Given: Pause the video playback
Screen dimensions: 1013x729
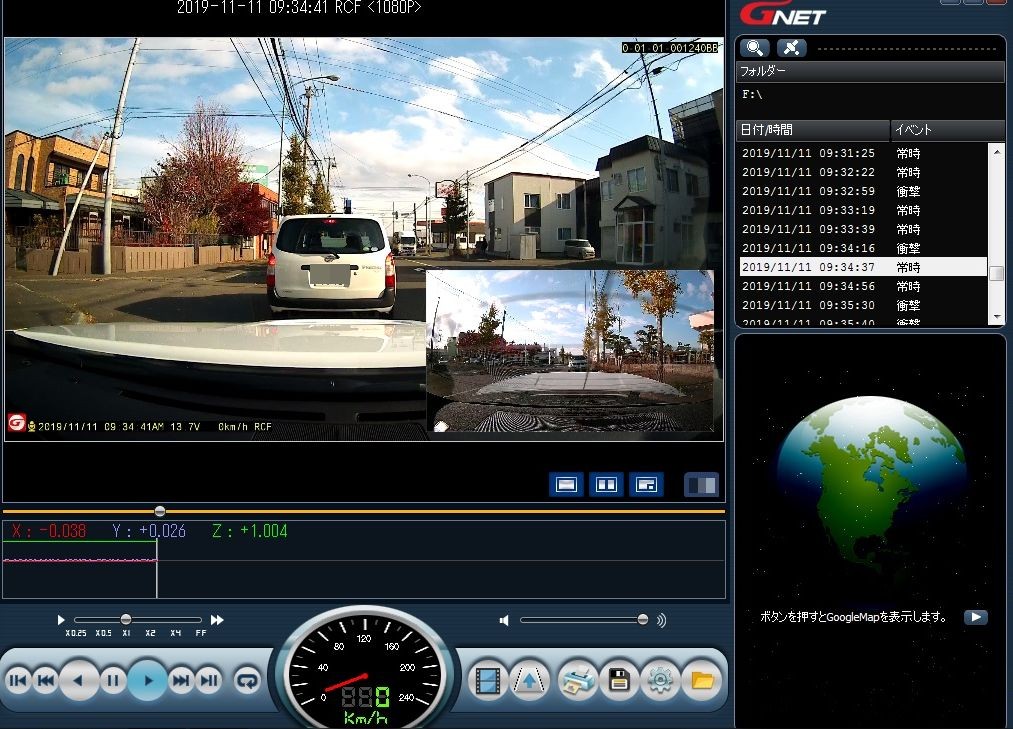Looking at the screenshot, I should click(x=113, y=680).
